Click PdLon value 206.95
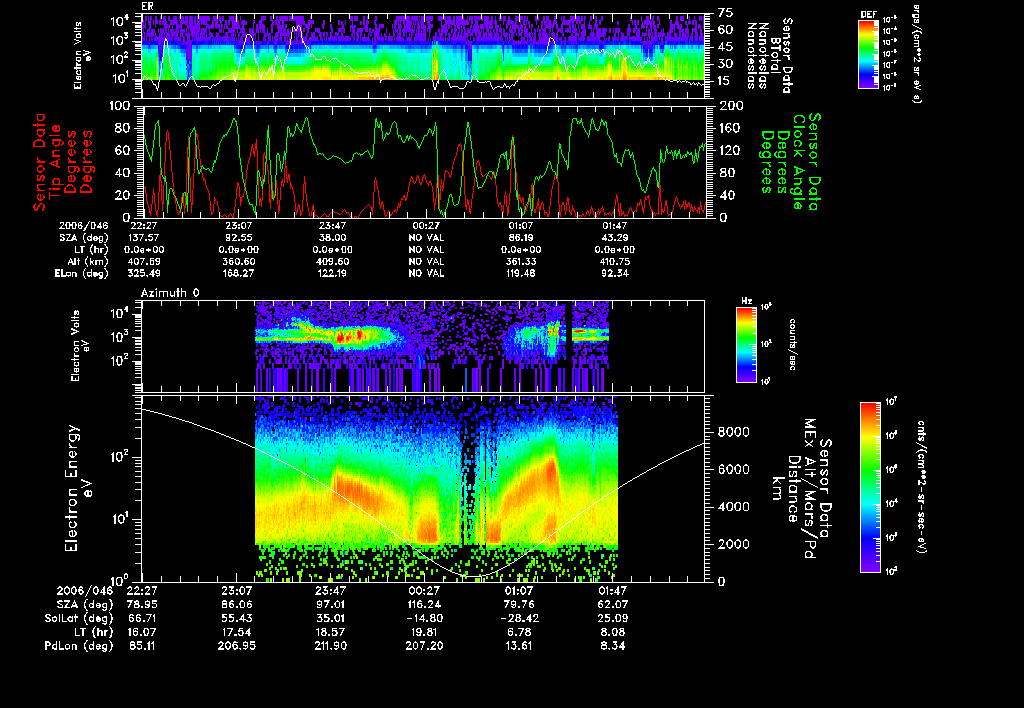This screenshot has width=1024, height=708. 236,645
